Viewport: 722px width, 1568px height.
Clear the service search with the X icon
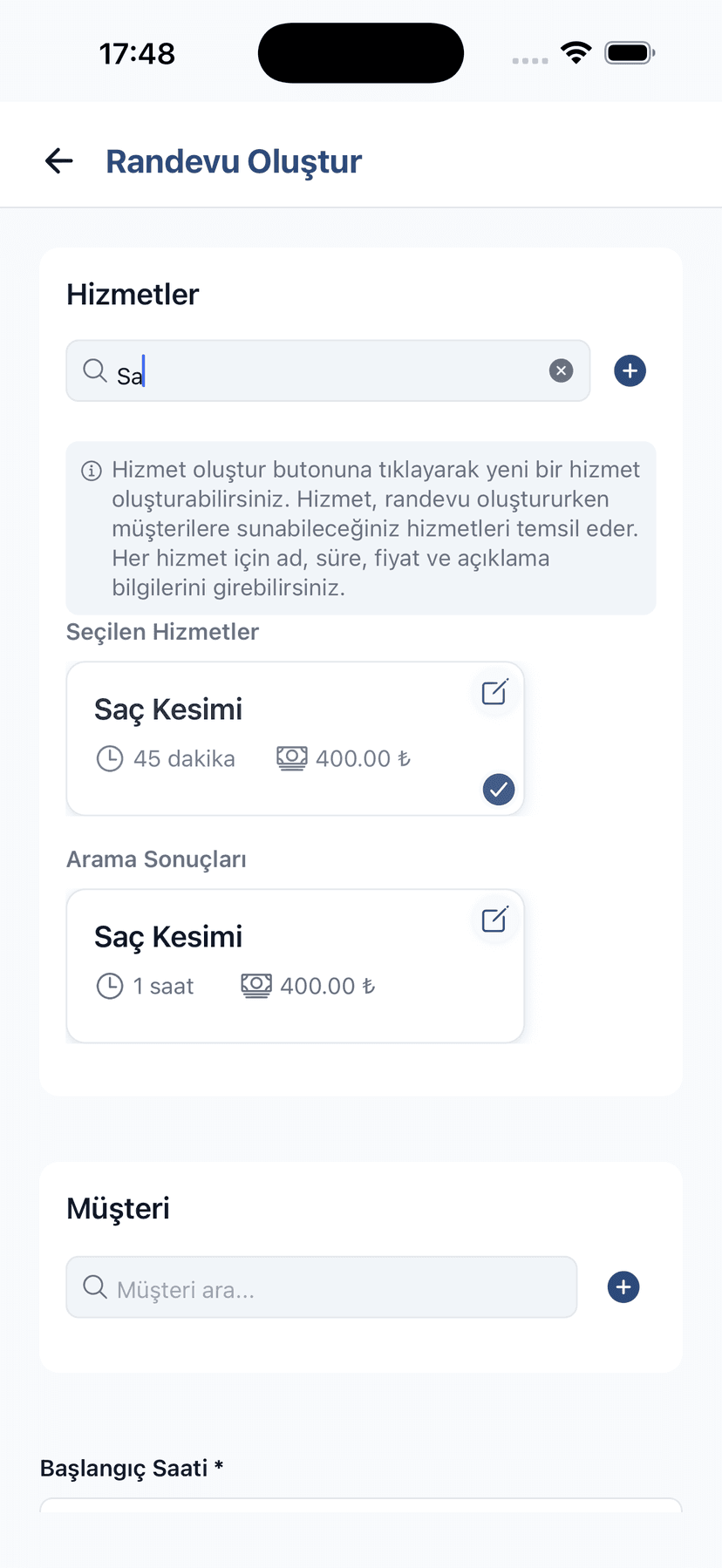(x=561, y=370)
